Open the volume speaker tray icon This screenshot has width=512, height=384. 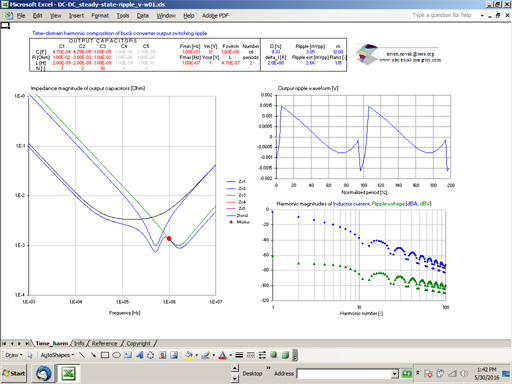click(x=464, y=374)
